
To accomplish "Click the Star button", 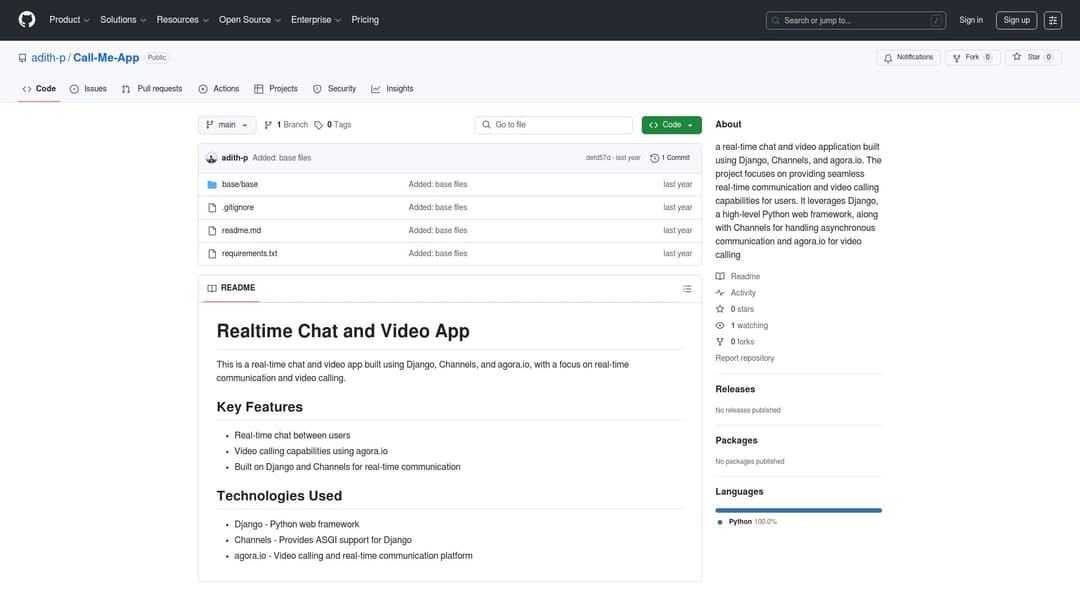I will 1032,58.
